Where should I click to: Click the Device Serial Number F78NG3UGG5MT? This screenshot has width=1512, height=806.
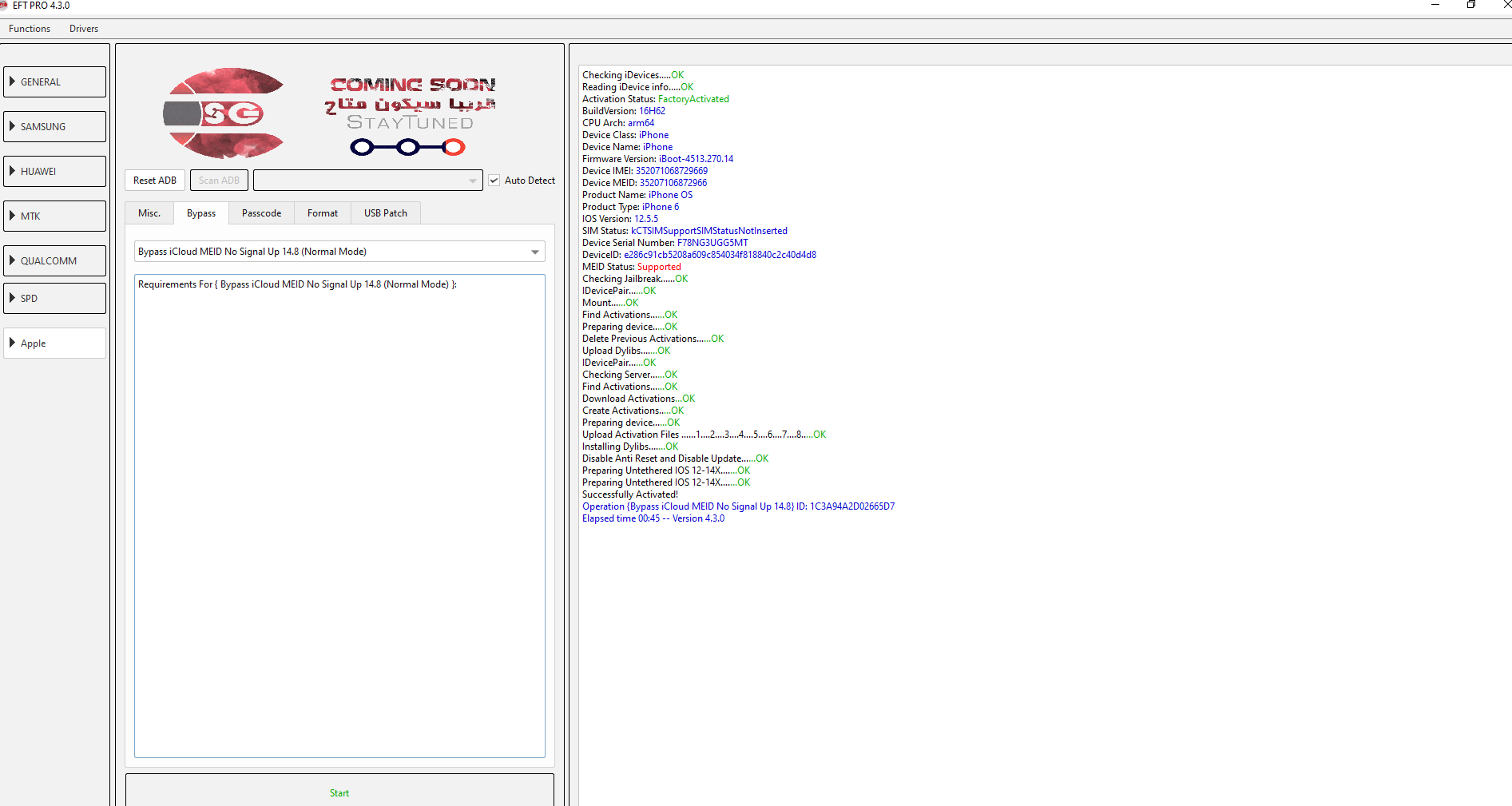point(712,243)
